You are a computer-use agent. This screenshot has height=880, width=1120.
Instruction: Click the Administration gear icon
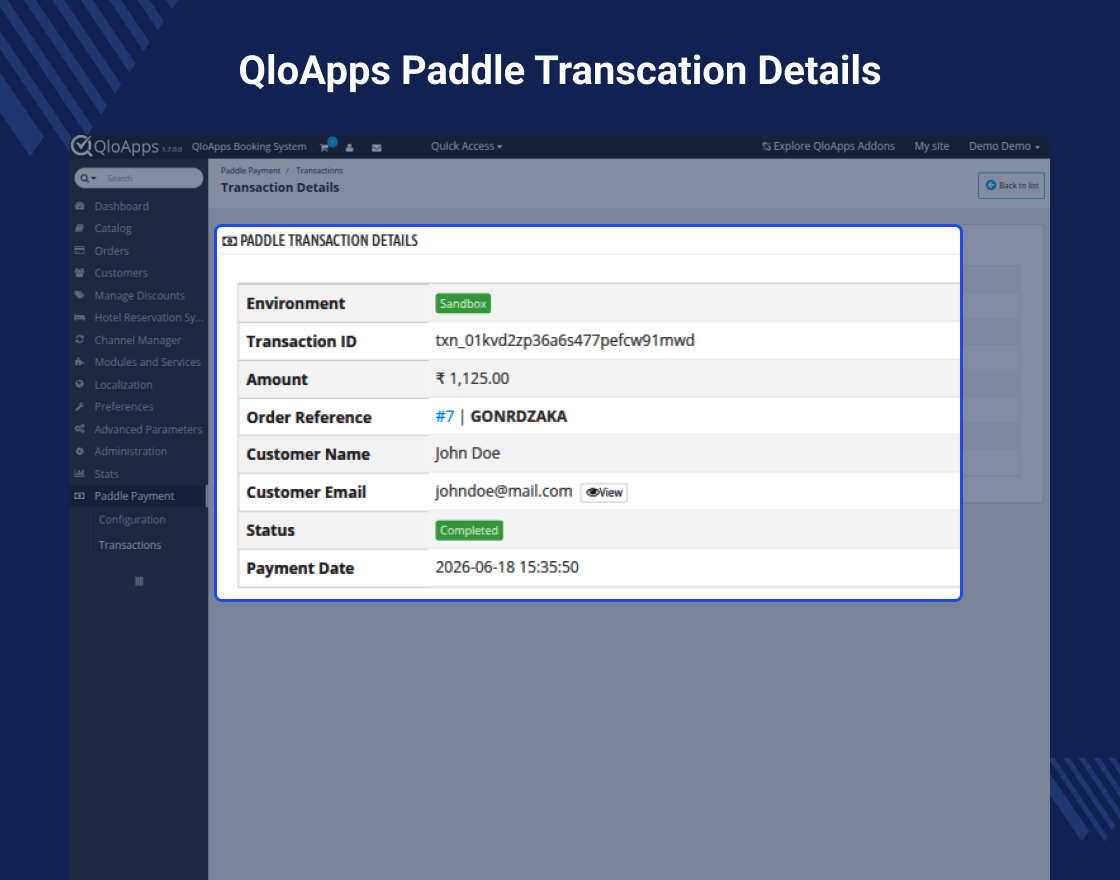(x=80, y=451)
